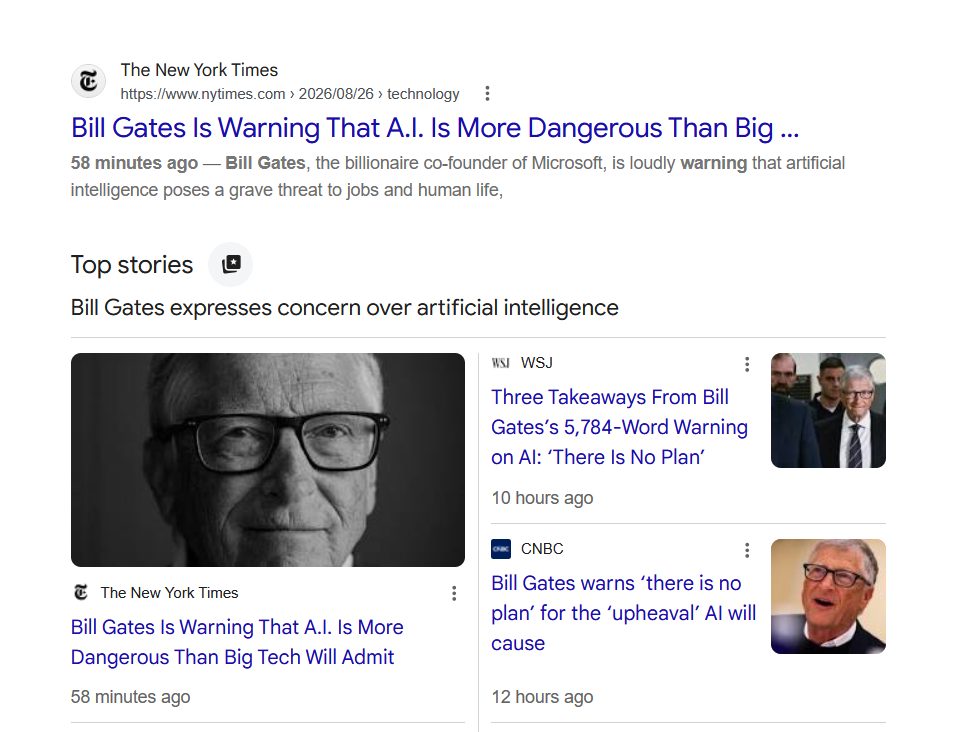Click '12 hours ago' timestamp on CNBC story
The height and width of the screenshot is (732, 977).
(542, 696)
